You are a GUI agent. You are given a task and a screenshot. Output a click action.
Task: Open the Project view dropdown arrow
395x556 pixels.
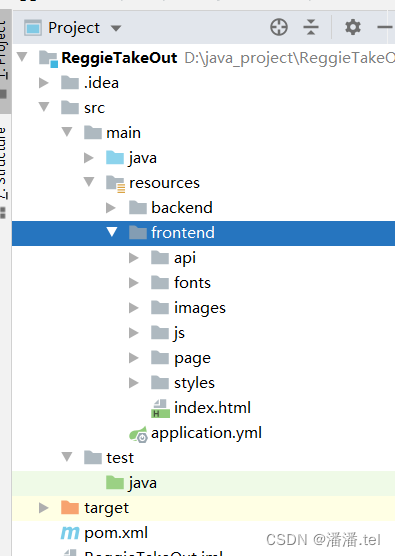click(116, 28)
